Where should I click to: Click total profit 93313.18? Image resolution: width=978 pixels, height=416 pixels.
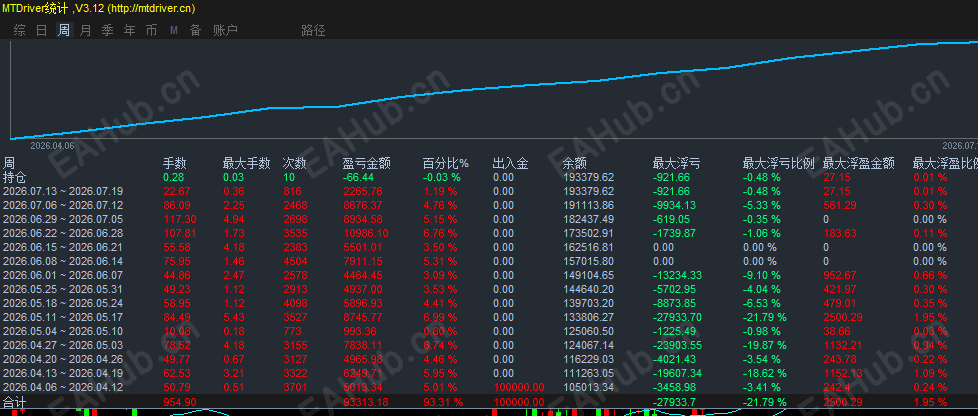point(366,402)
